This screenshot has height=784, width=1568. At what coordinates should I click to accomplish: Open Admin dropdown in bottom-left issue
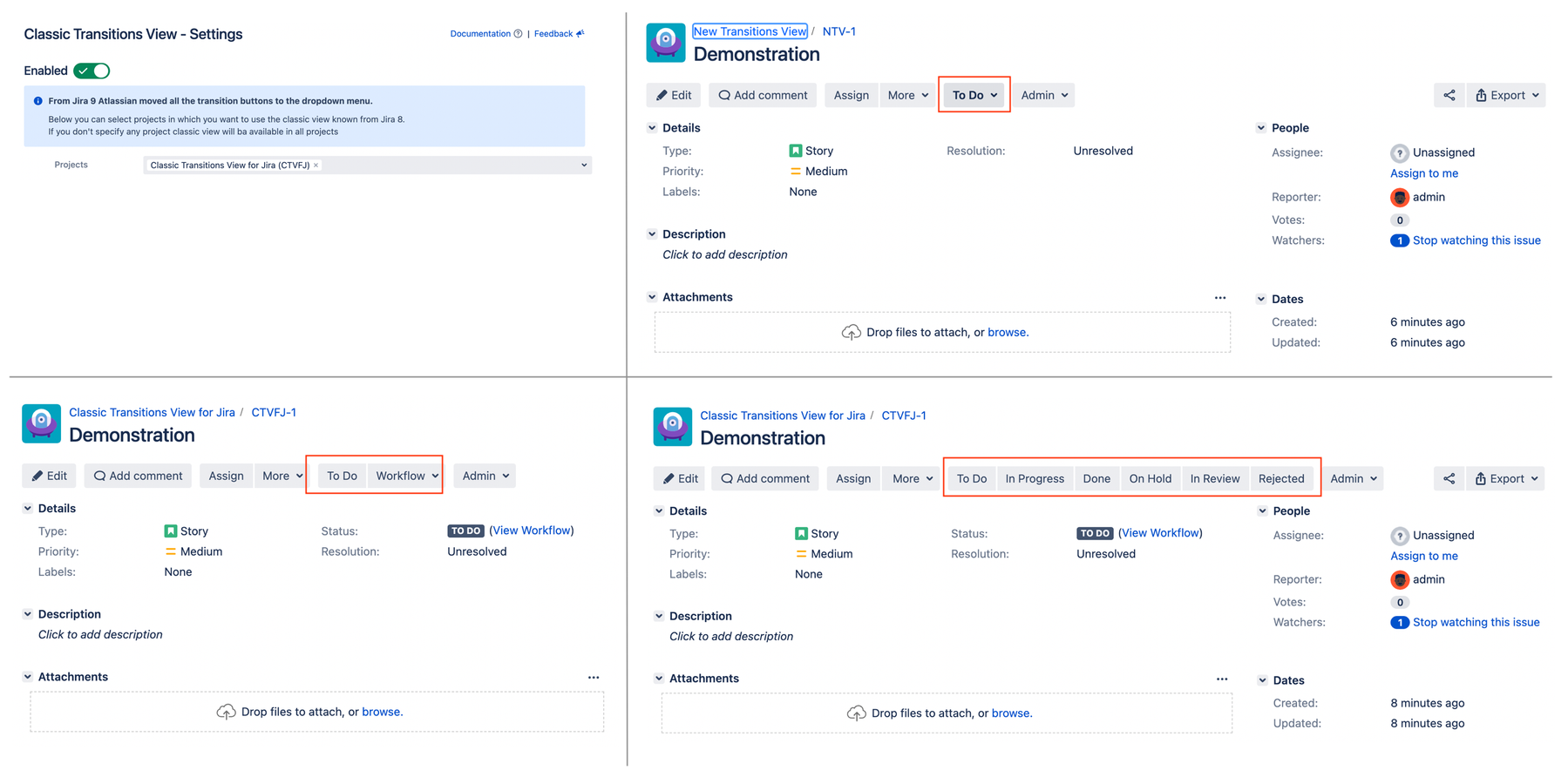click(x=485, y=476)
